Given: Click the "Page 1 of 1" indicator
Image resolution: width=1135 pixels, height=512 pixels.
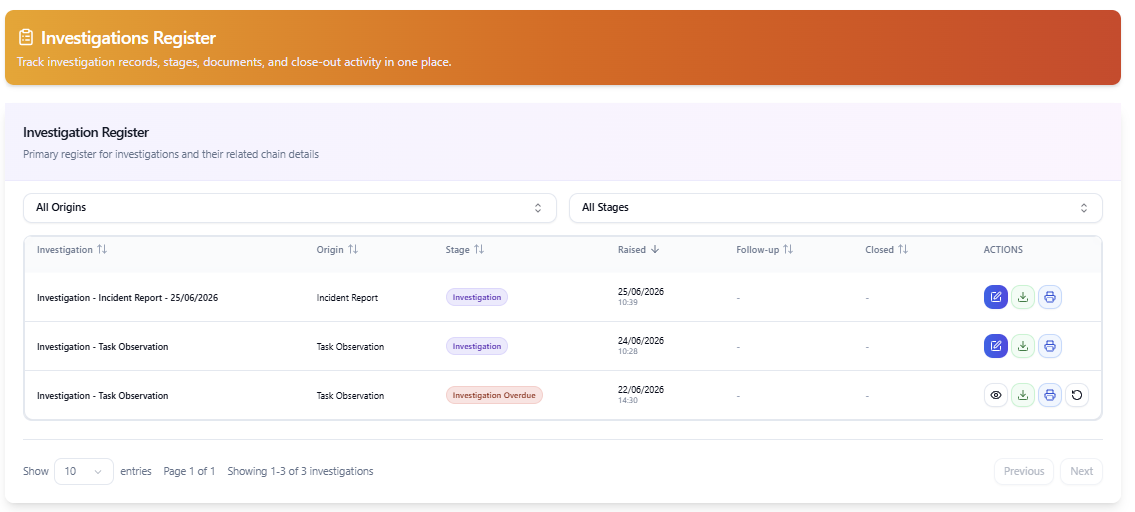Looking at the screenshot, I should click(189, 471).
